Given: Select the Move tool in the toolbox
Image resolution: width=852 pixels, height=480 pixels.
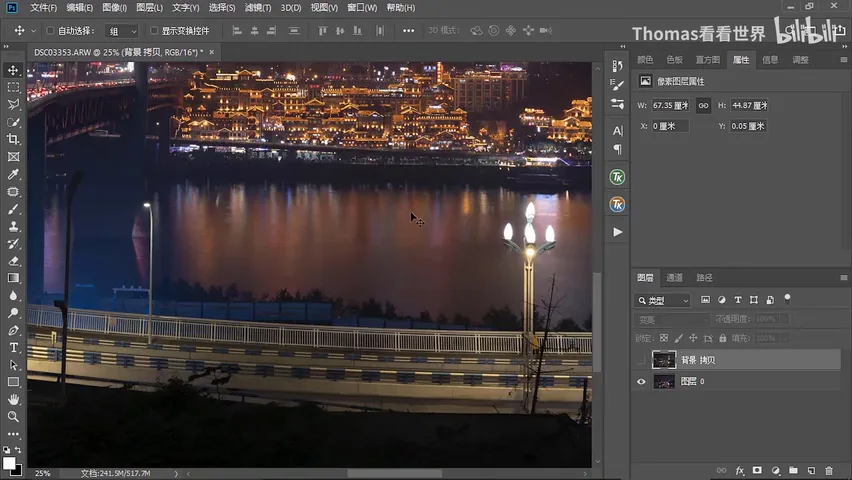Looking at the screenshot, I should click(x=14, y=70).
